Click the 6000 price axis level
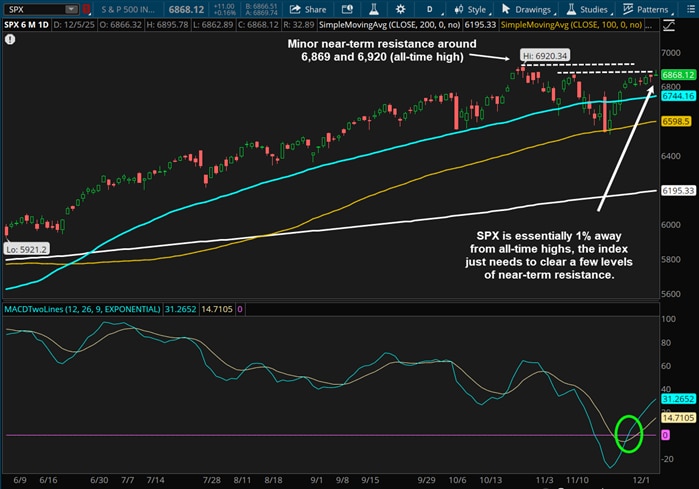 point(671,225)
